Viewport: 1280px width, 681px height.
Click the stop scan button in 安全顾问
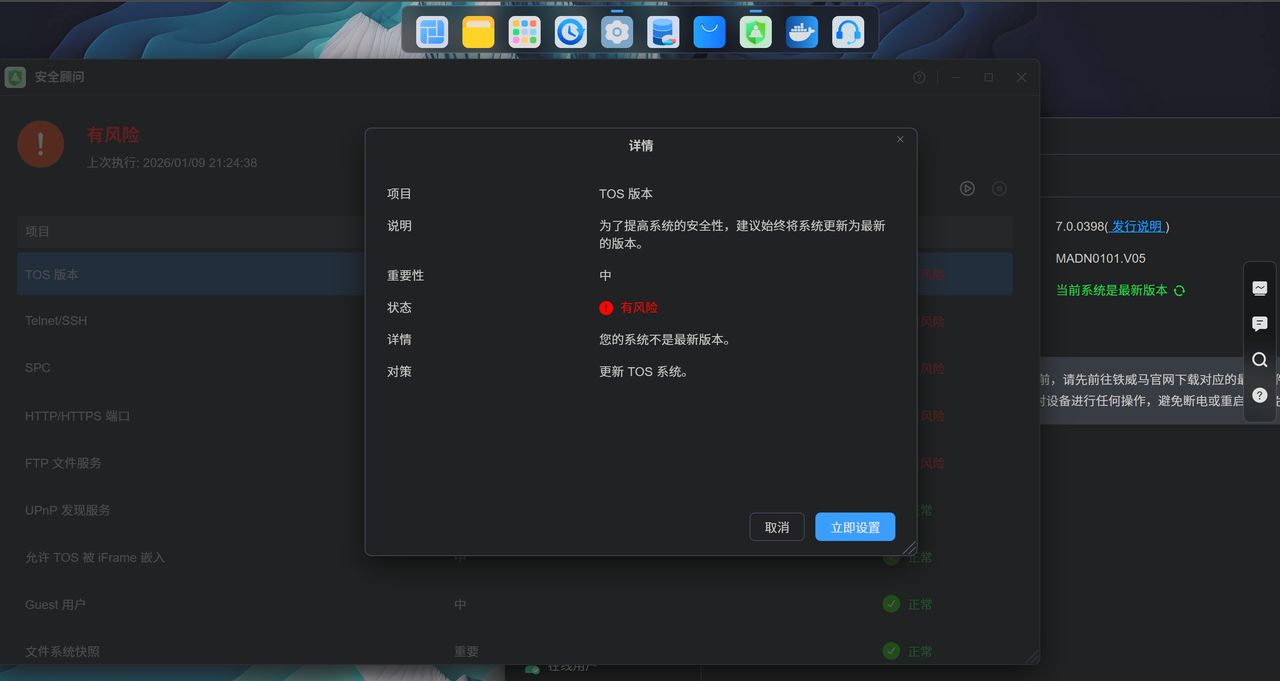click(x=999, y=188)
